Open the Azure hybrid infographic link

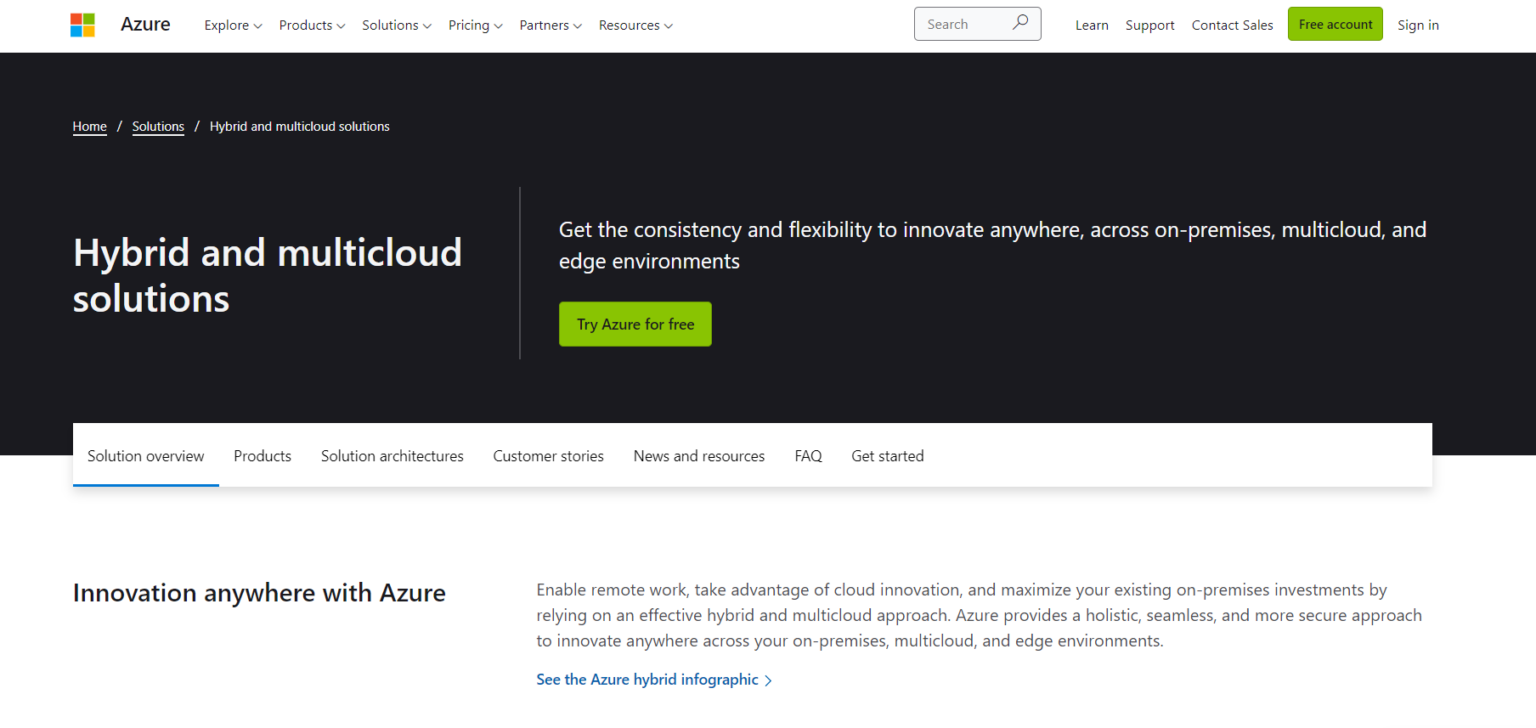646,679
